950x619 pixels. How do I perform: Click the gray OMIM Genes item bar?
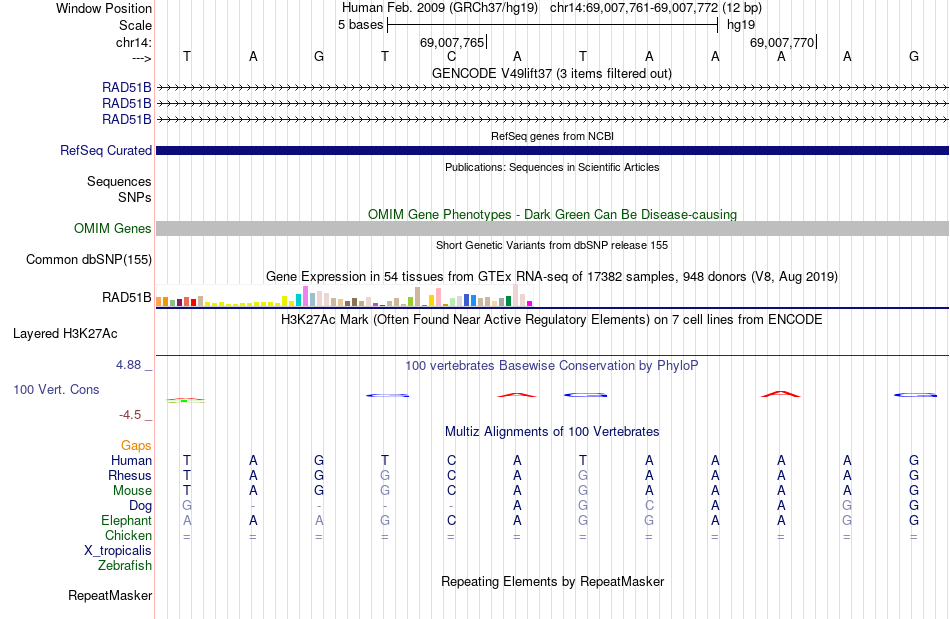[552, 228]
